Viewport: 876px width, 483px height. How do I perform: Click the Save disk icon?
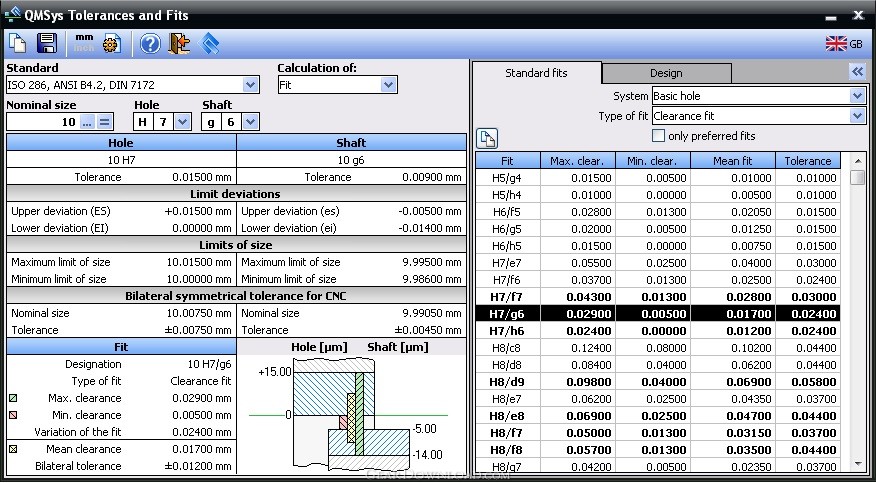point(47,43)
